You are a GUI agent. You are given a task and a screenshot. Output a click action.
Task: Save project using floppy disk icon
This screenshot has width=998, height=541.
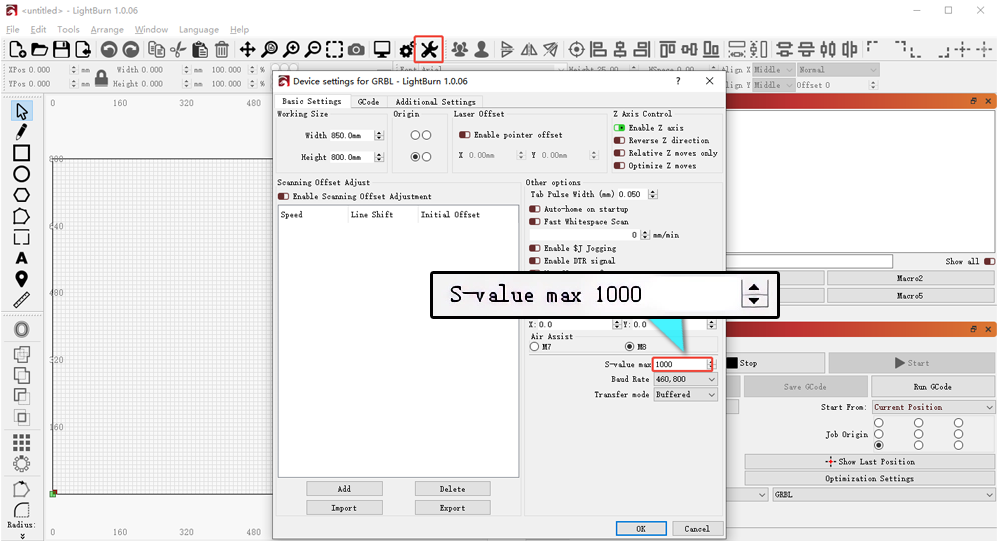tap(61, 50)
